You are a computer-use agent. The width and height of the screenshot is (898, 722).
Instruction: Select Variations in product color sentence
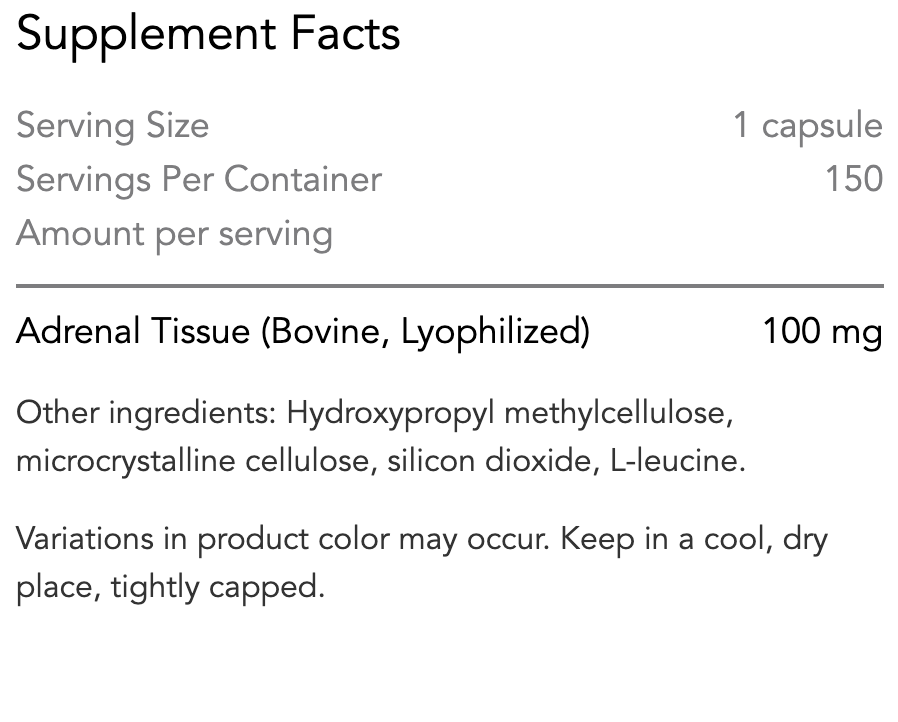point(282,539)
